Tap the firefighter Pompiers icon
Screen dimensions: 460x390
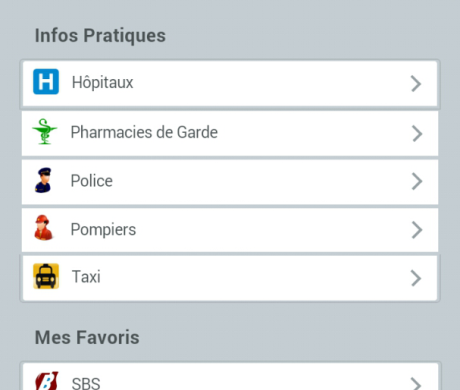43,228
